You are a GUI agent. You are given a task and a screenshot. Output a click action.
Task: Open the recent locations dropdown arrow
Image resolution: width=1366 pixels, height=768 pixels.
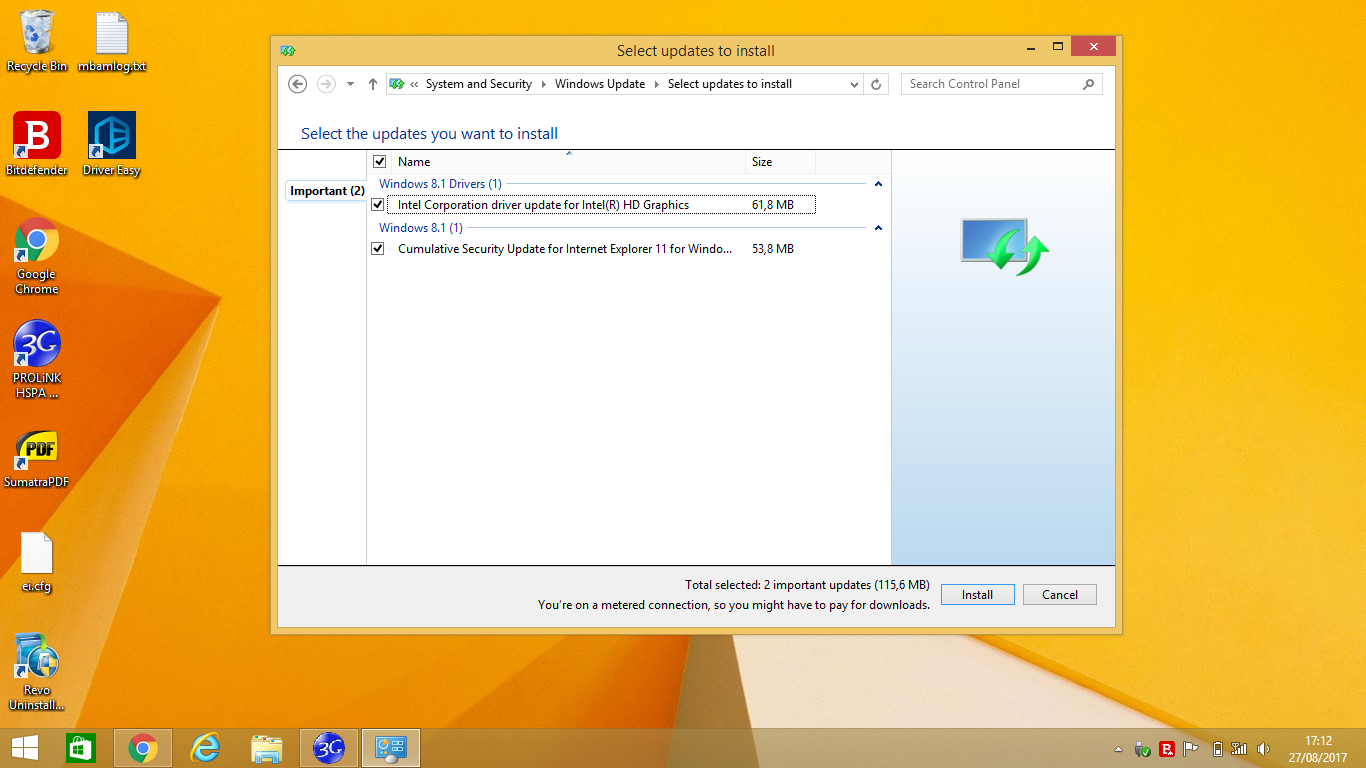click(x=350, y=84)
